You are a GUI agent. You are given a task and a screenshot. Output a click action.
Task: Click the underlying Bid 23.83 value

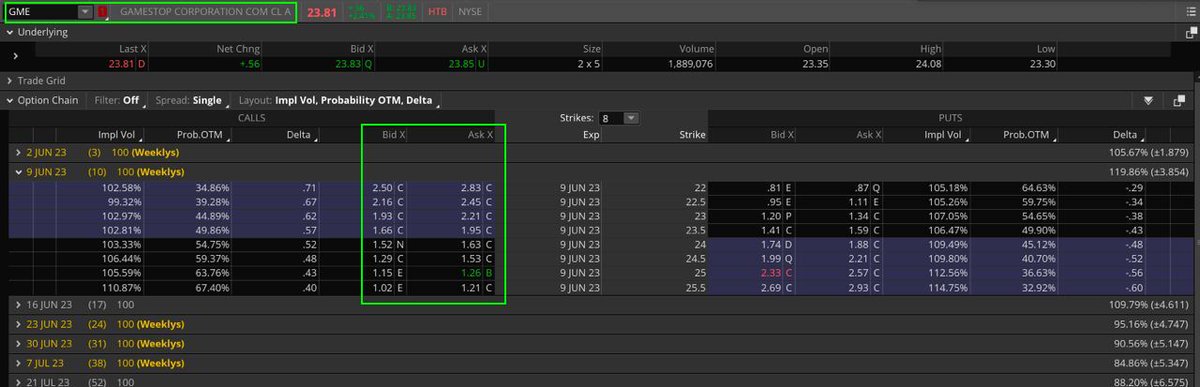pyautogui.click(x=348, y=63)
